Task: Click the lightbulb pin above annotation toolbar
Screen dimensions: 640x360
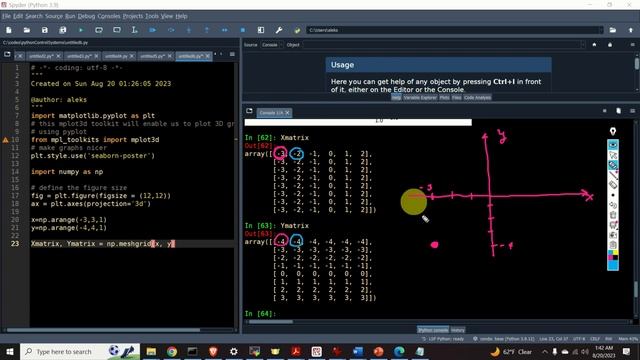Action: 613,131
